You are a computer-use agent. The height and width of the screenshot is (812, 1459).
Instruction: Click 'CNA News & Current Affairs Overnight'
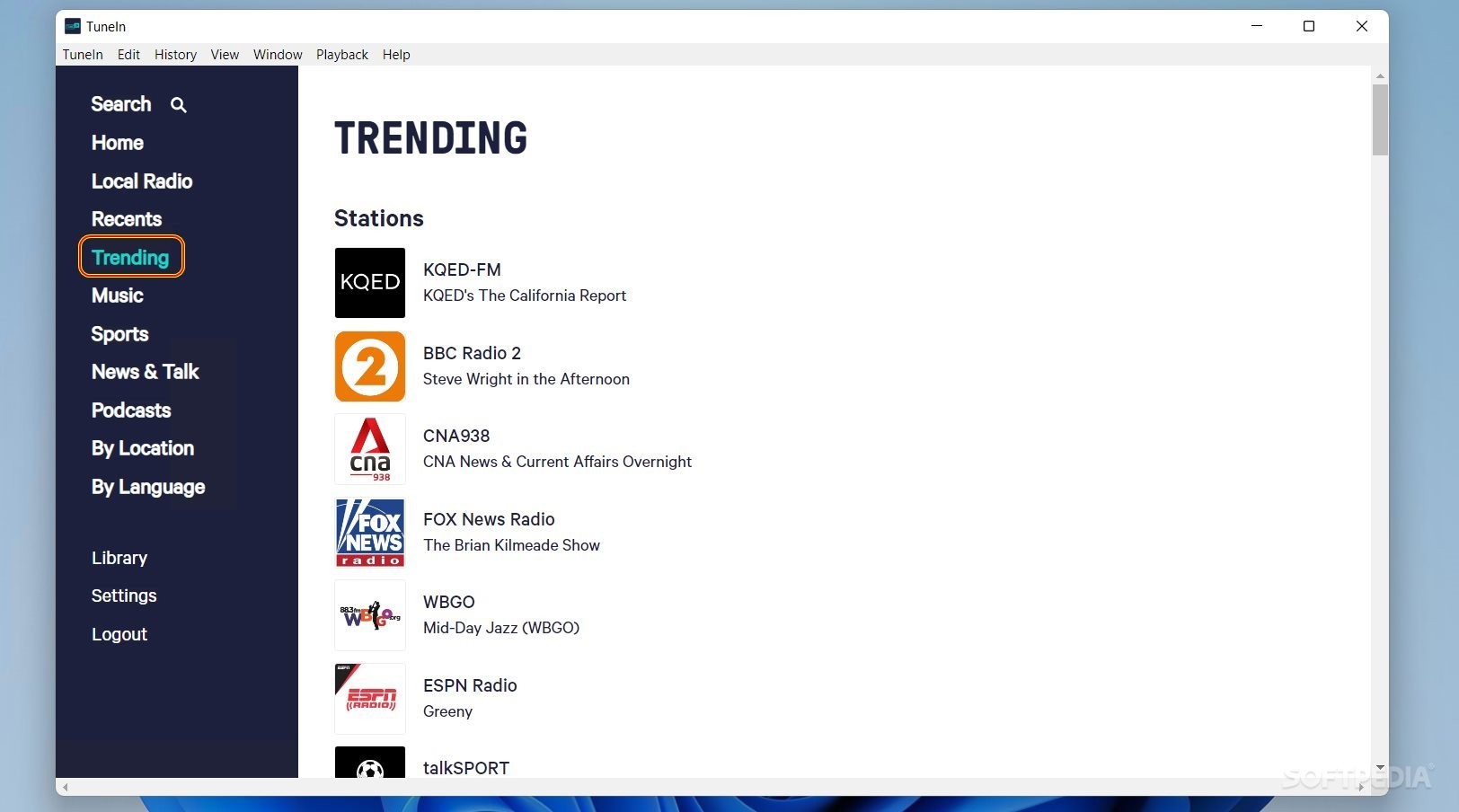[x=557, y=462]
